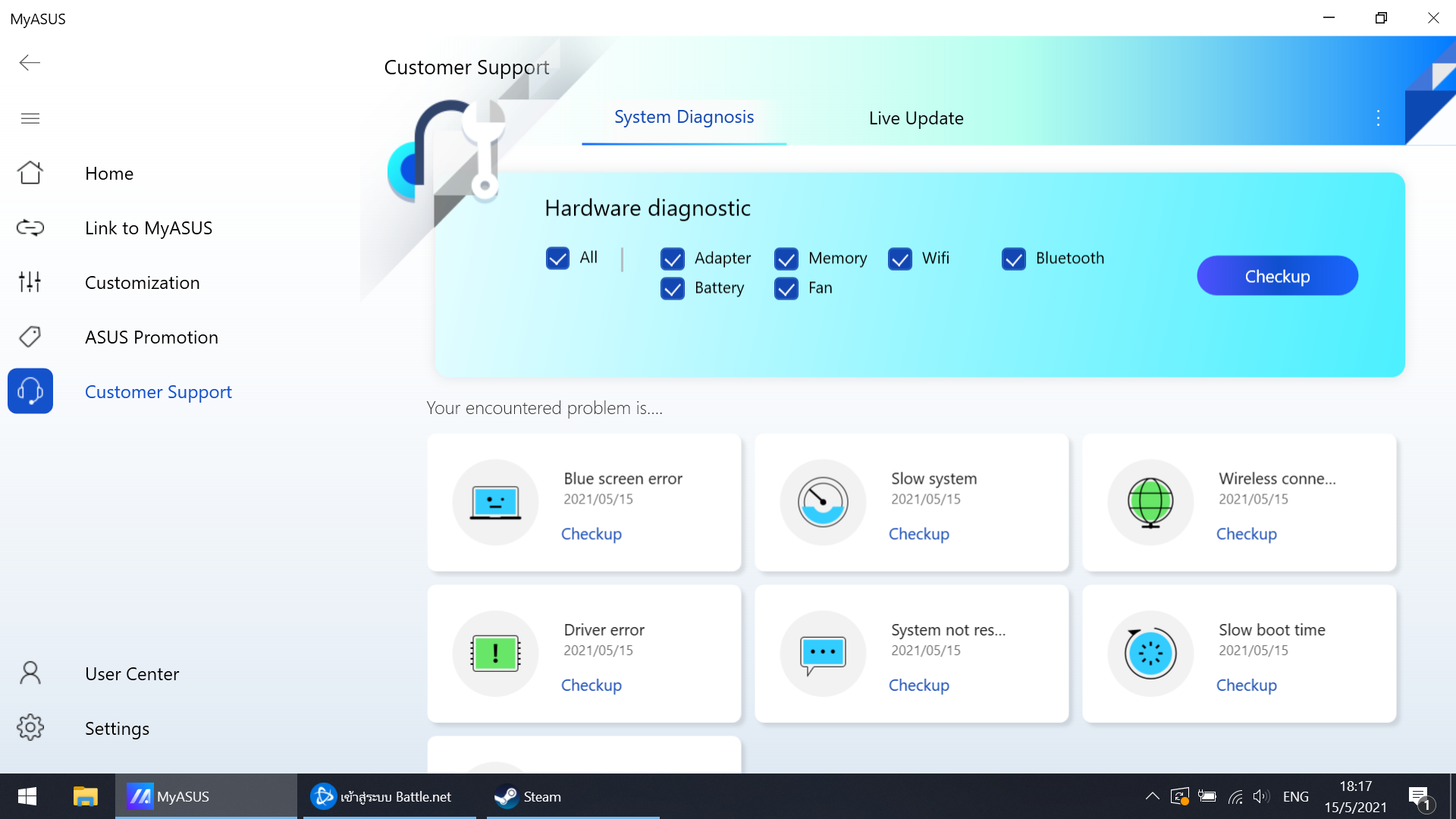Click the battery tray icon
The width and height of the screenshot is (1456, 819).
point(1207,796)
